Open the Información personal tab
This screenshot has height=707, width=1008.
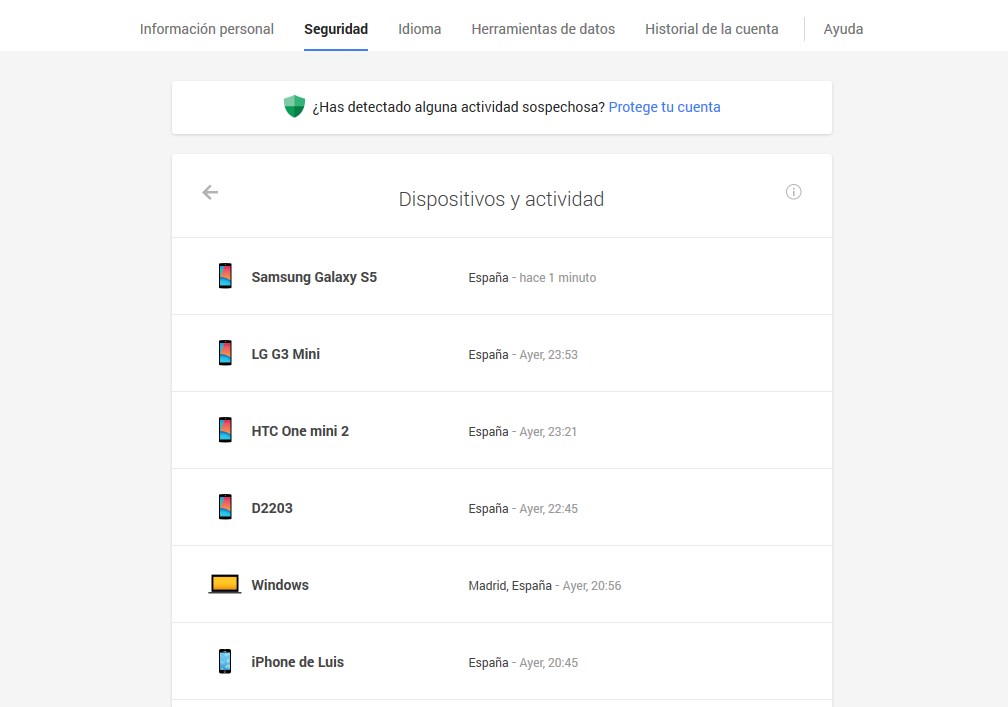click(207, 29)
